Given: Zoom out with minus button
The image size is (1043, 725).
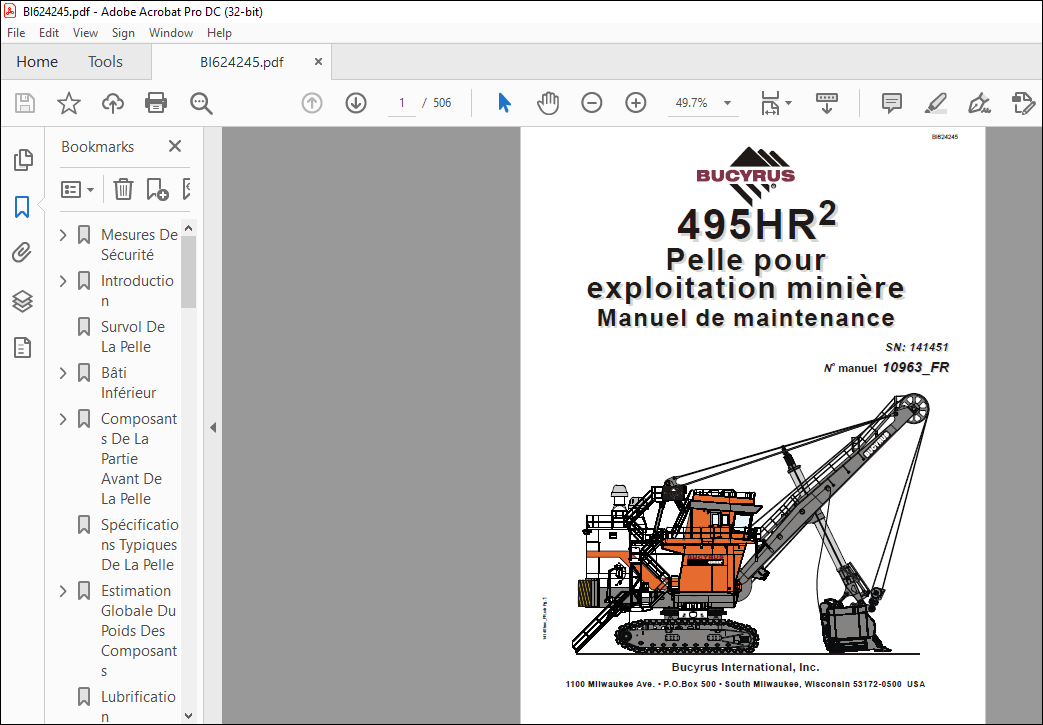Looking at the screenshot, I should click(x=591, y=103).
